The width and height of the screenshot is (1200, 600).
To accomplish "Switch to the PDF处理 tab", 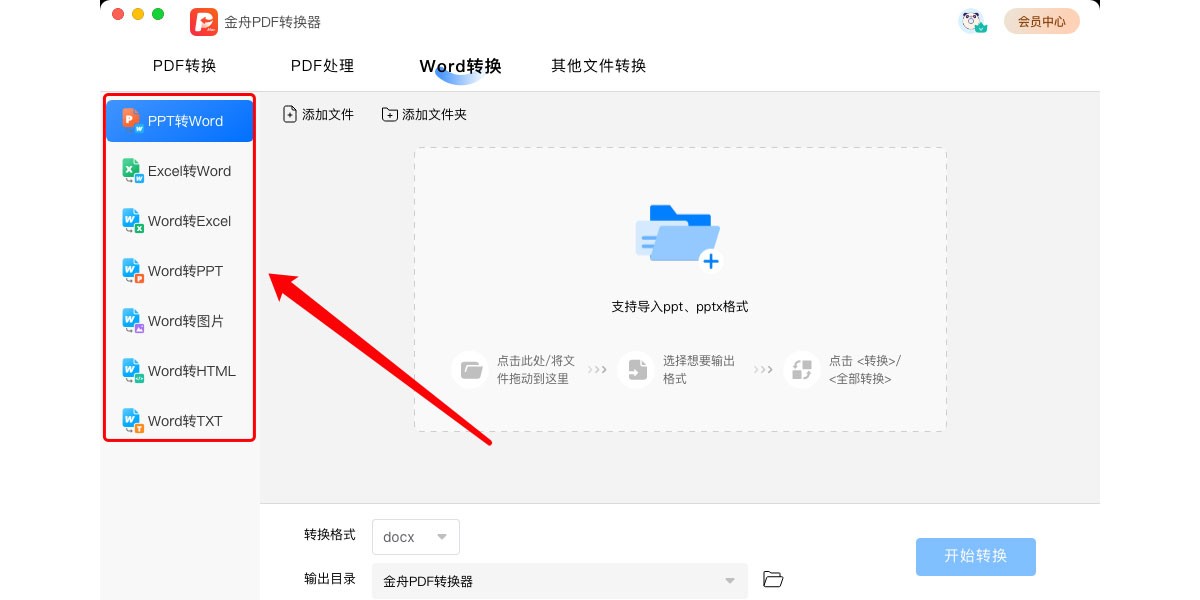I will point(322,66).
